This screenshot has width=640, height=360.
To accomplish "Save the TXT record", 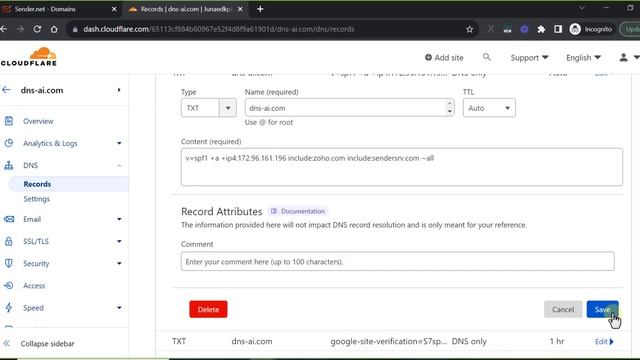I will [x=602, y=309].
